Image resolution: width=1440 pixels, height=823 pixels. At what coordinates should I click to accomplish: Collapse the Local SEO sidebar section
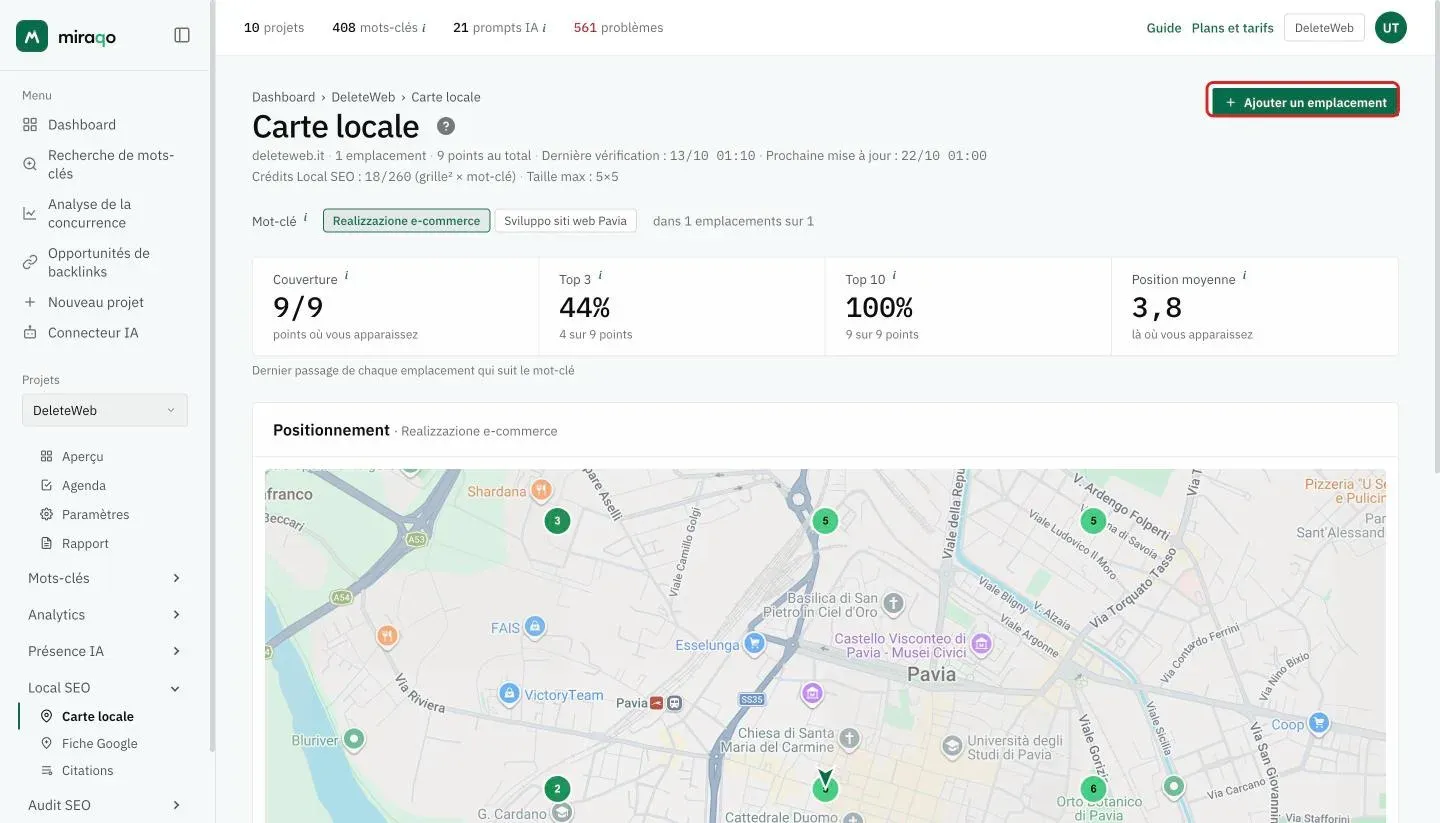pos(105,688)
